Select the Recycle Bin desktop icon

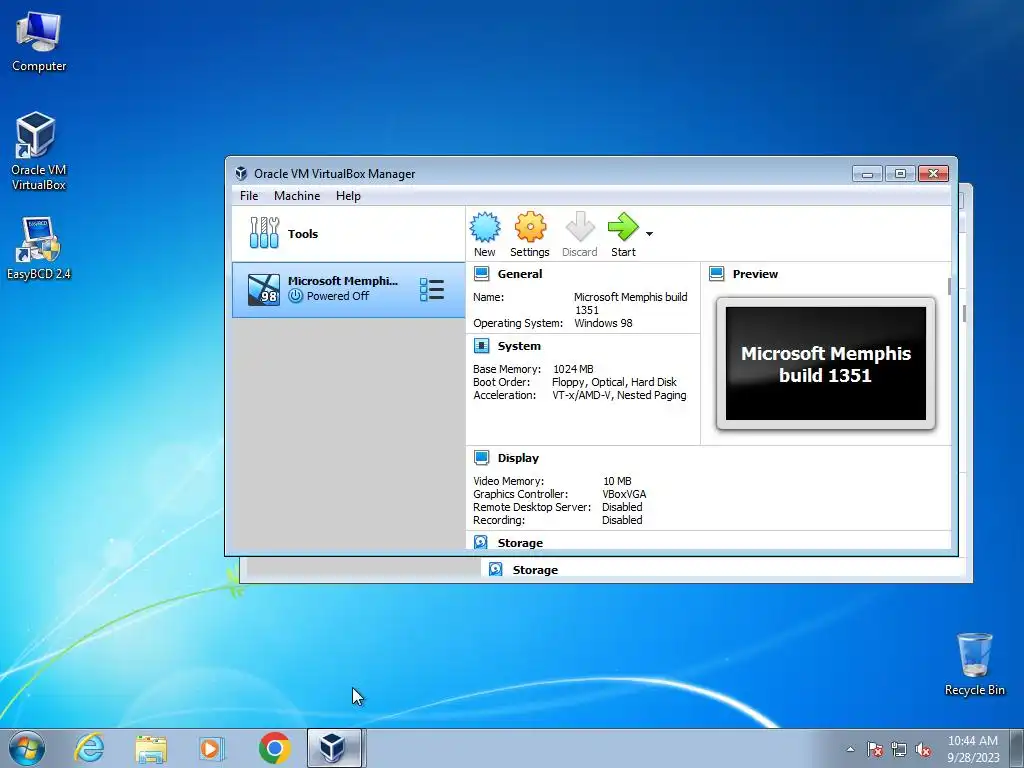coord(974,664)
